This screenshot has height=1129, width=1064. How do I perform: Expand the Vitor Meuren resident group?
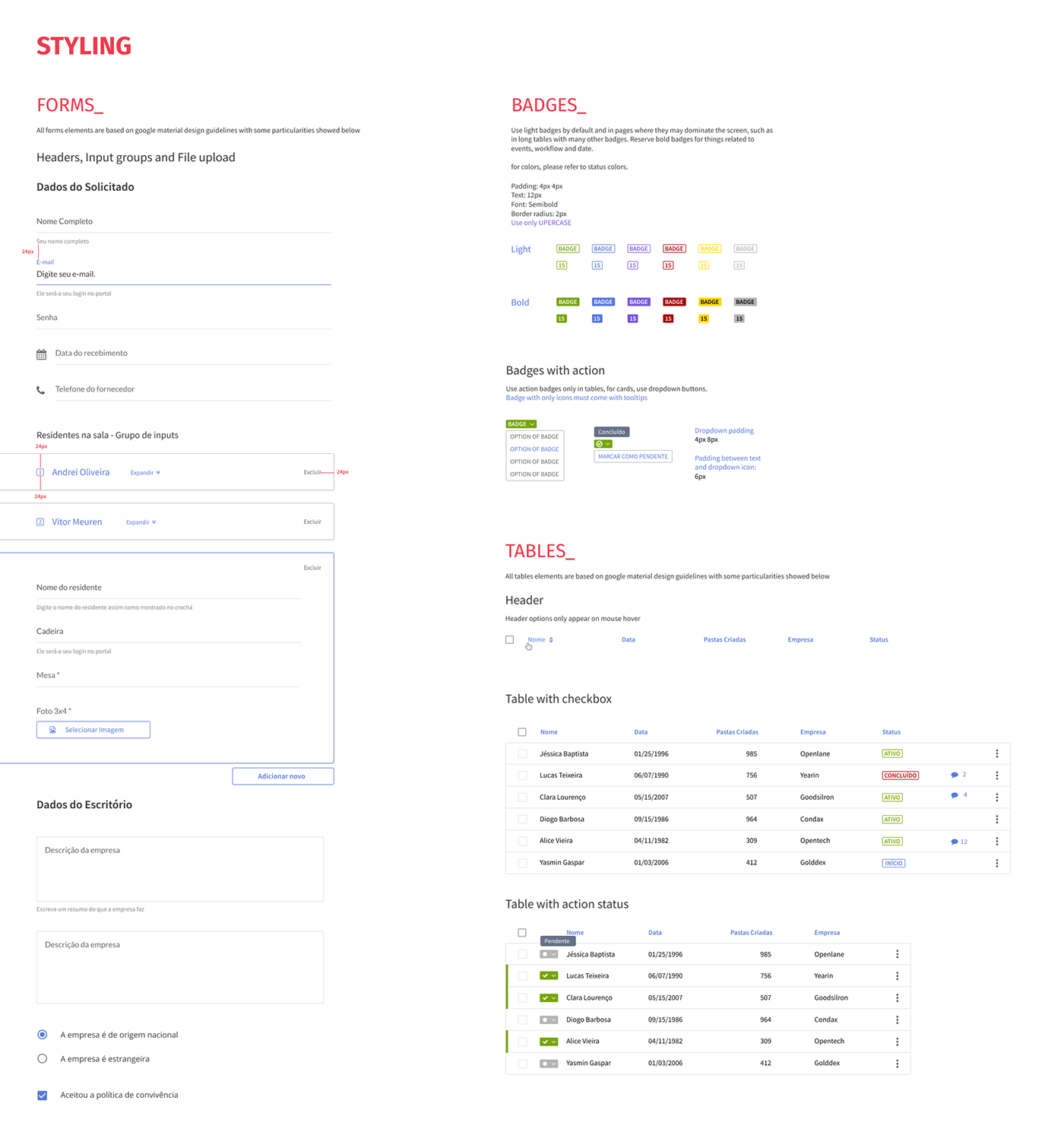coord(141,522)
